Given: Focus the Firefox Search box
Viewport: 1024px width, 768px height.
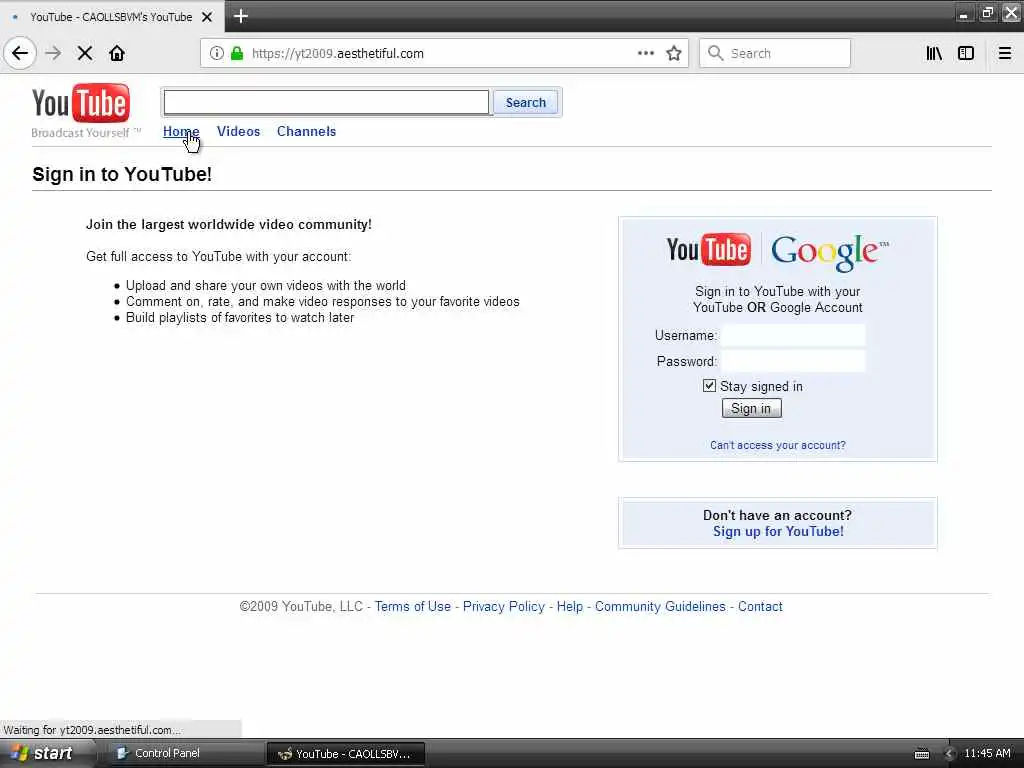Looking at the screenshot, I should click(x=775, y=53).
